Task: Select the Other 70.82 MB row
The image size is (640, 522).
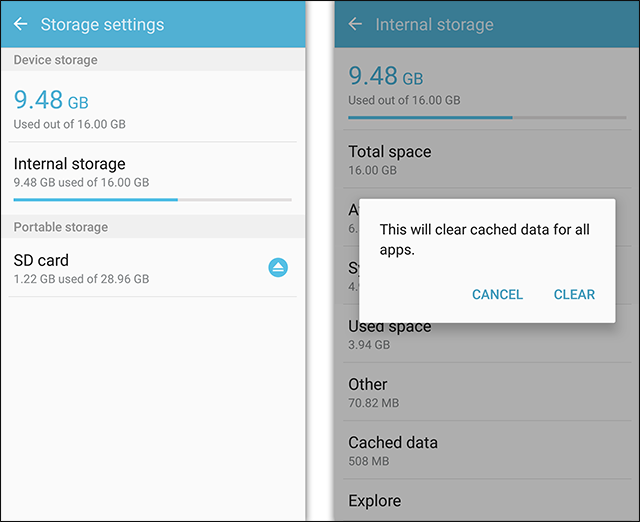Action: coord(487,392)
